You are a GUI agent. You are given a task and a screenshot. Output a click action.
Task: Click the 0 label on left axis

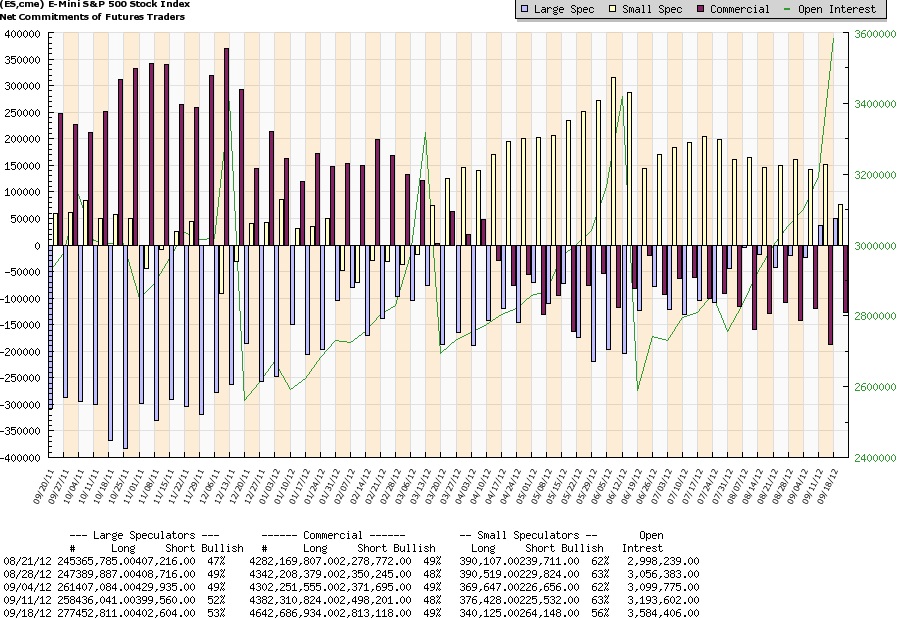click(x=38, y=245)
